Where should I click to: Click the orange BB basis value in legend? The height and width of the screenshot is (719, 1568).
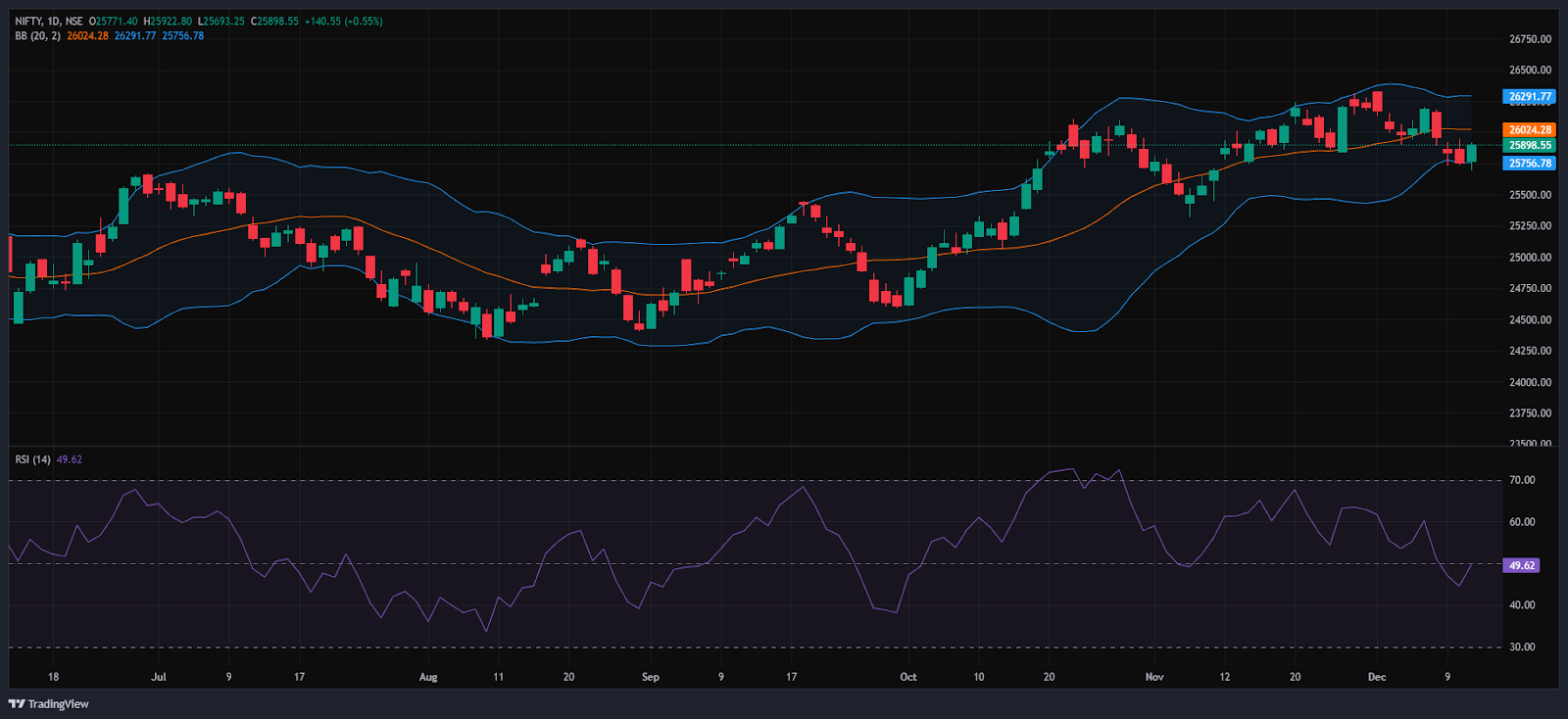(x=87, y=36)
